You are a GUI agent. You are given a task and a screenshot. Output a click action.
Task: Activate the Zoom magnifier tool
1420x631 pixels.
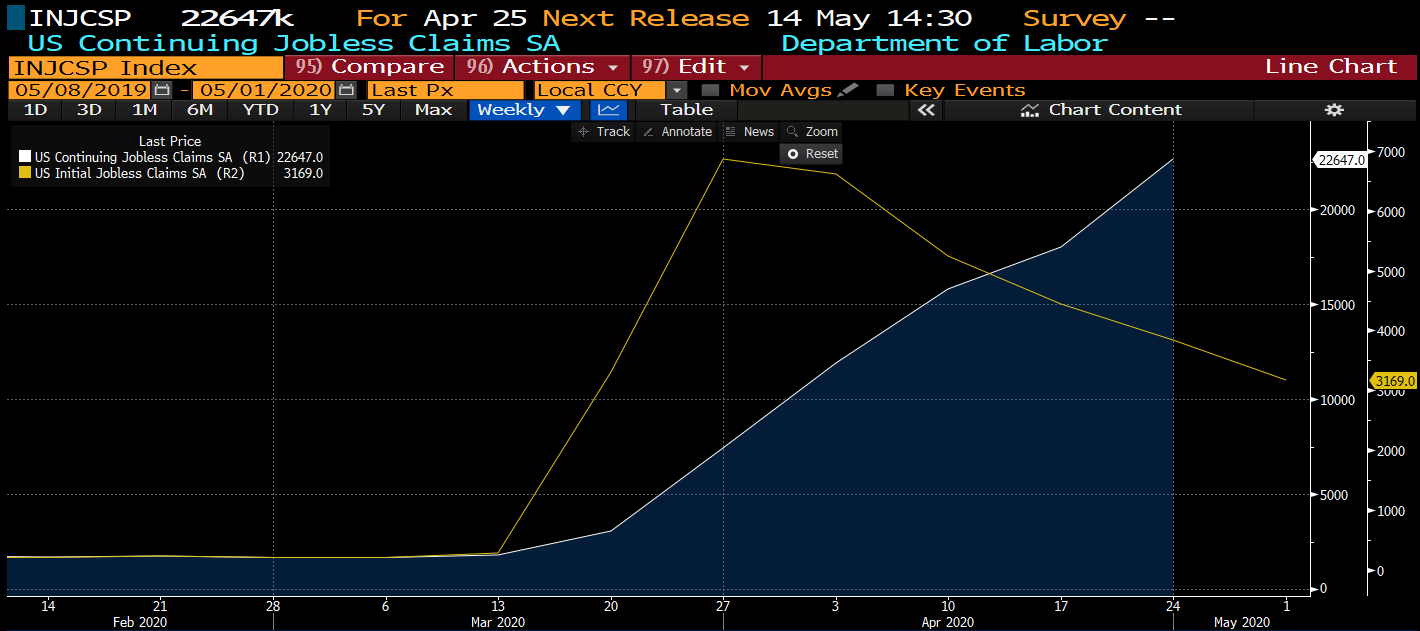[811, 132]
